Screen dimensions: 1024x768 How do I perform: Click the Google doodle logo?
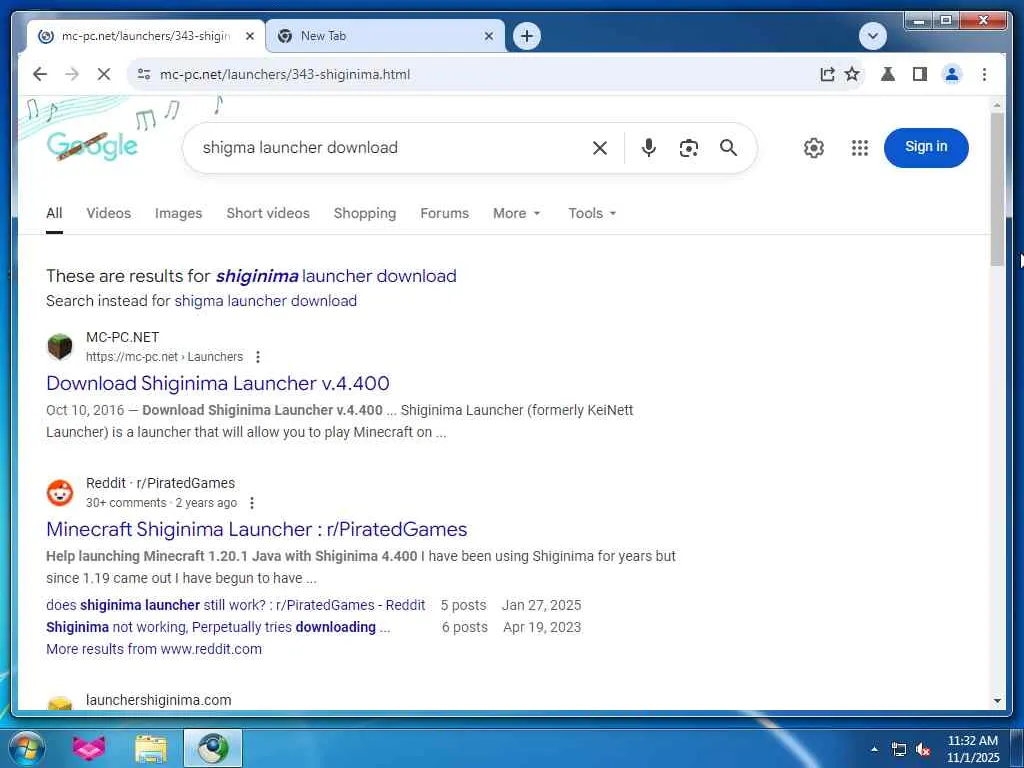92,146
